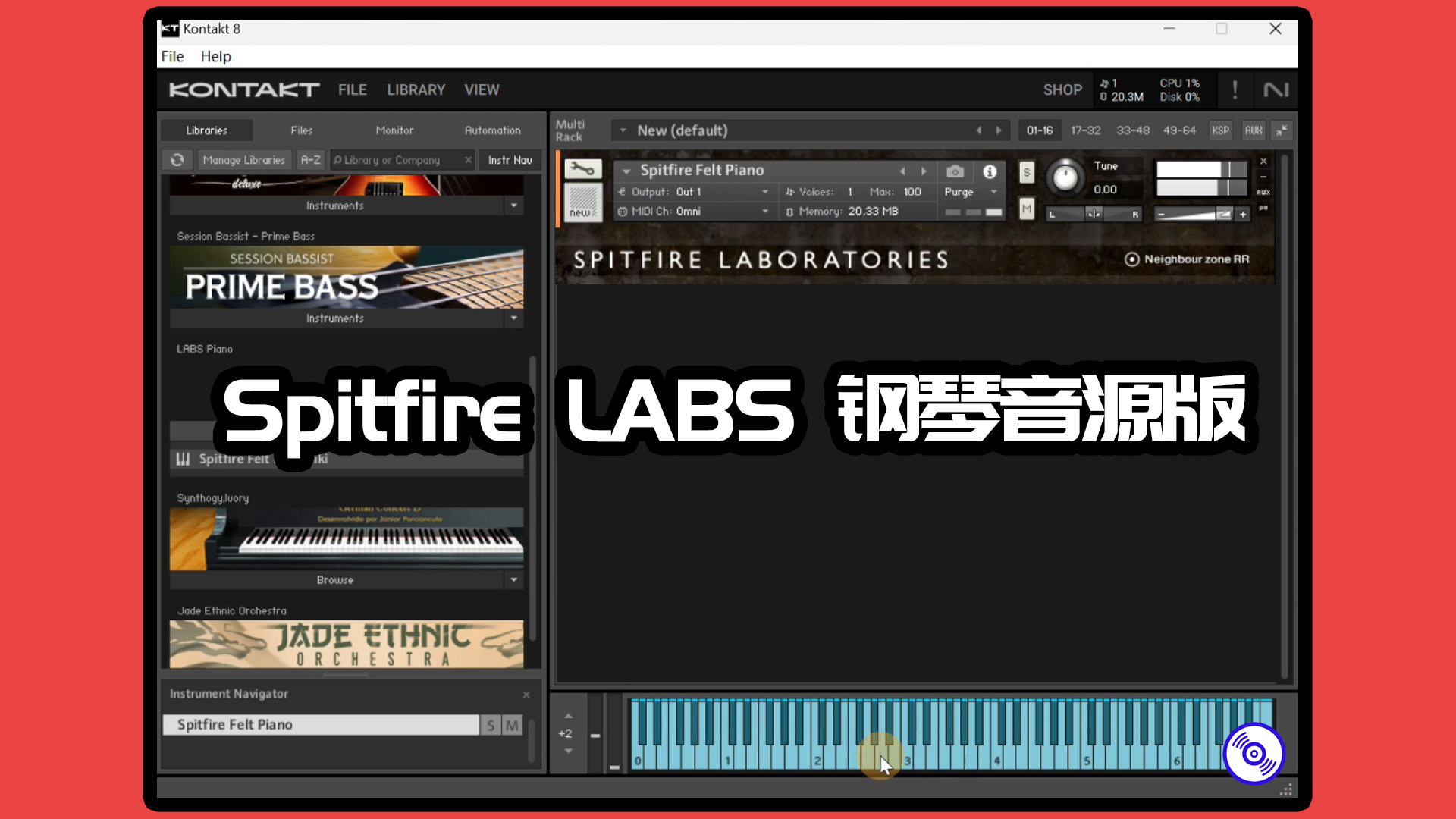Viewport: 1456px width, 819px height.
Task: Open Kontakt FILE header menu
Action: [353, 90]
